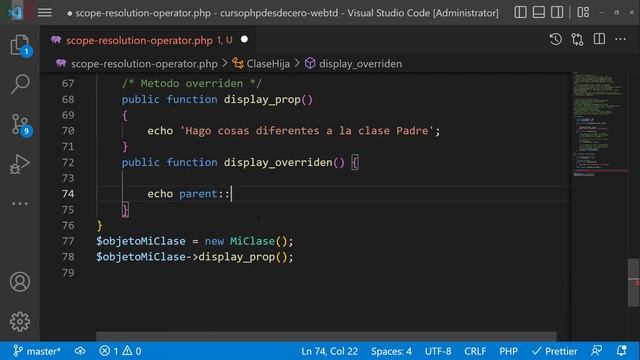The width and height of the screenshot is (640, 360).
Task: Click line number 74 in gutter
Action: click(68, 193)
